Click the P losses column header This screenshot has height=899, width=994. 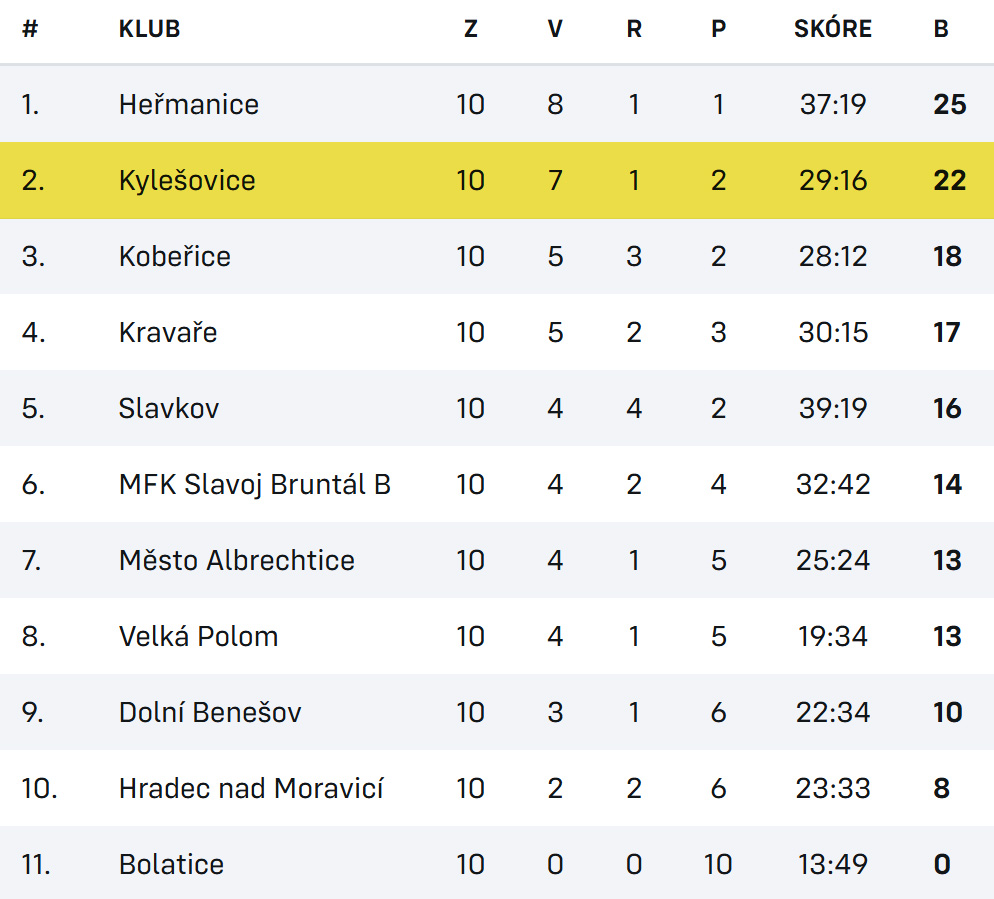[x=718, y=29]
